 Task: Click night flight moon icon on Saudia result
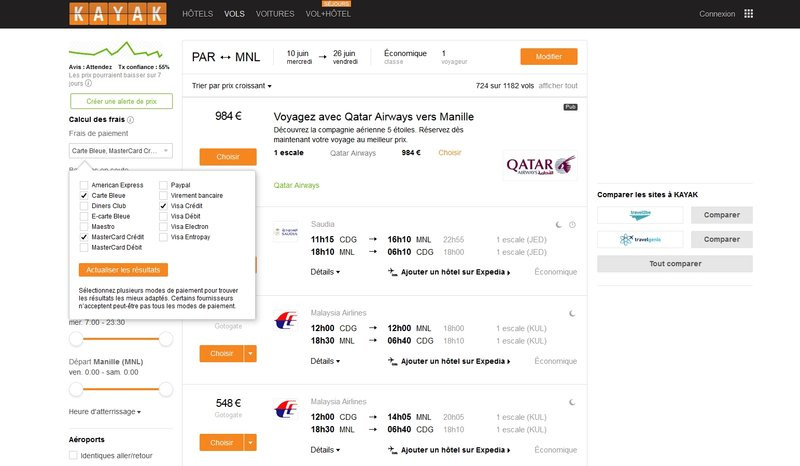tap(559, 225)
